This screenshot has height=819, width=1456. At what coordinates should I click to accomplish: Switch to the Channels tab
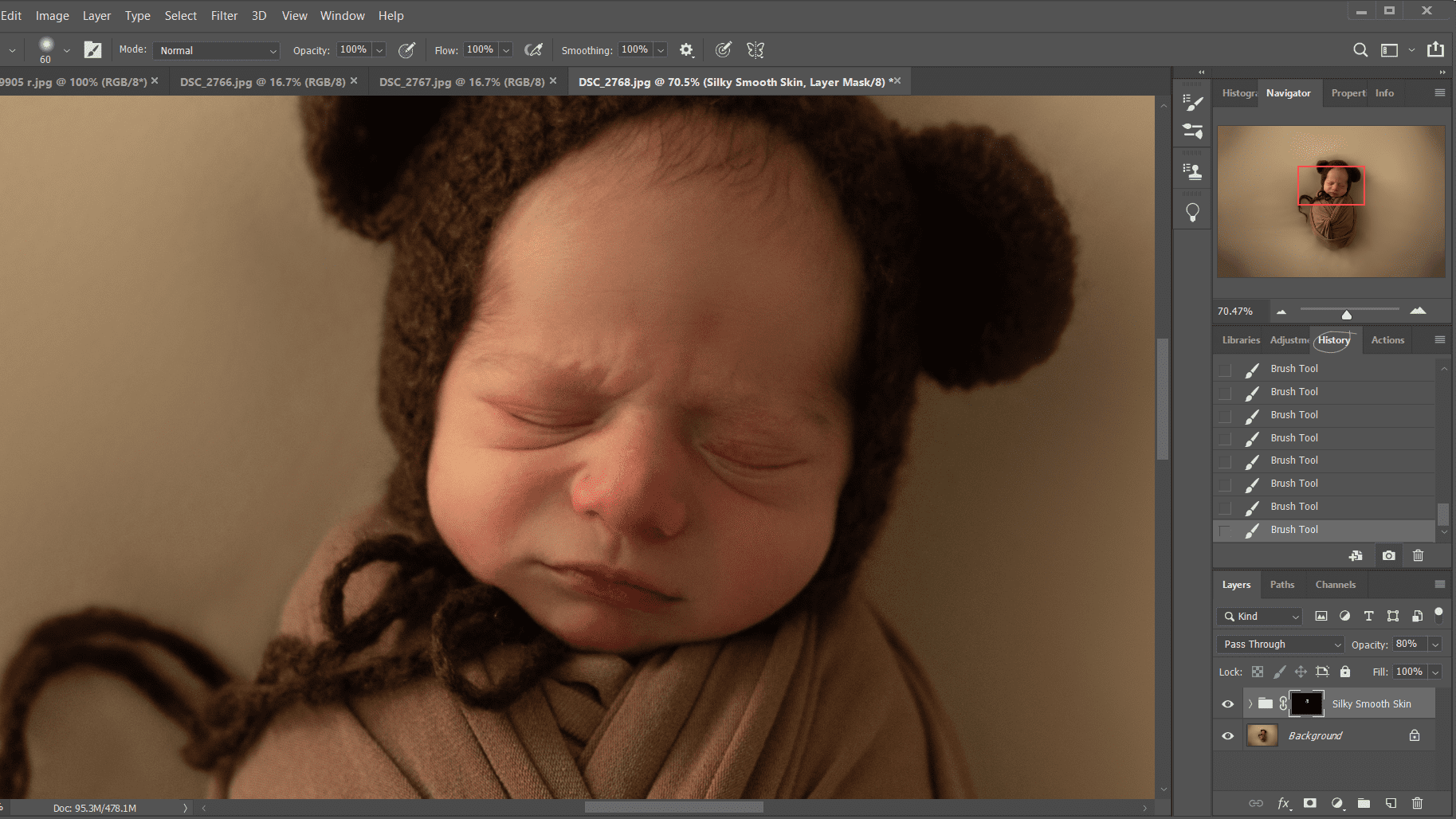pos(1335,584)
